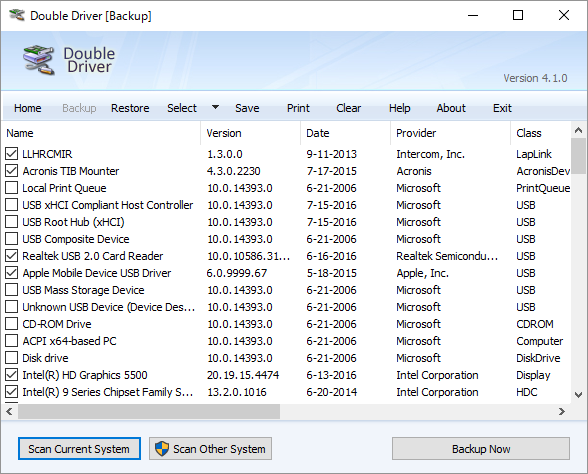
Task: Click the list scroll up arrow
Action: 578,130
